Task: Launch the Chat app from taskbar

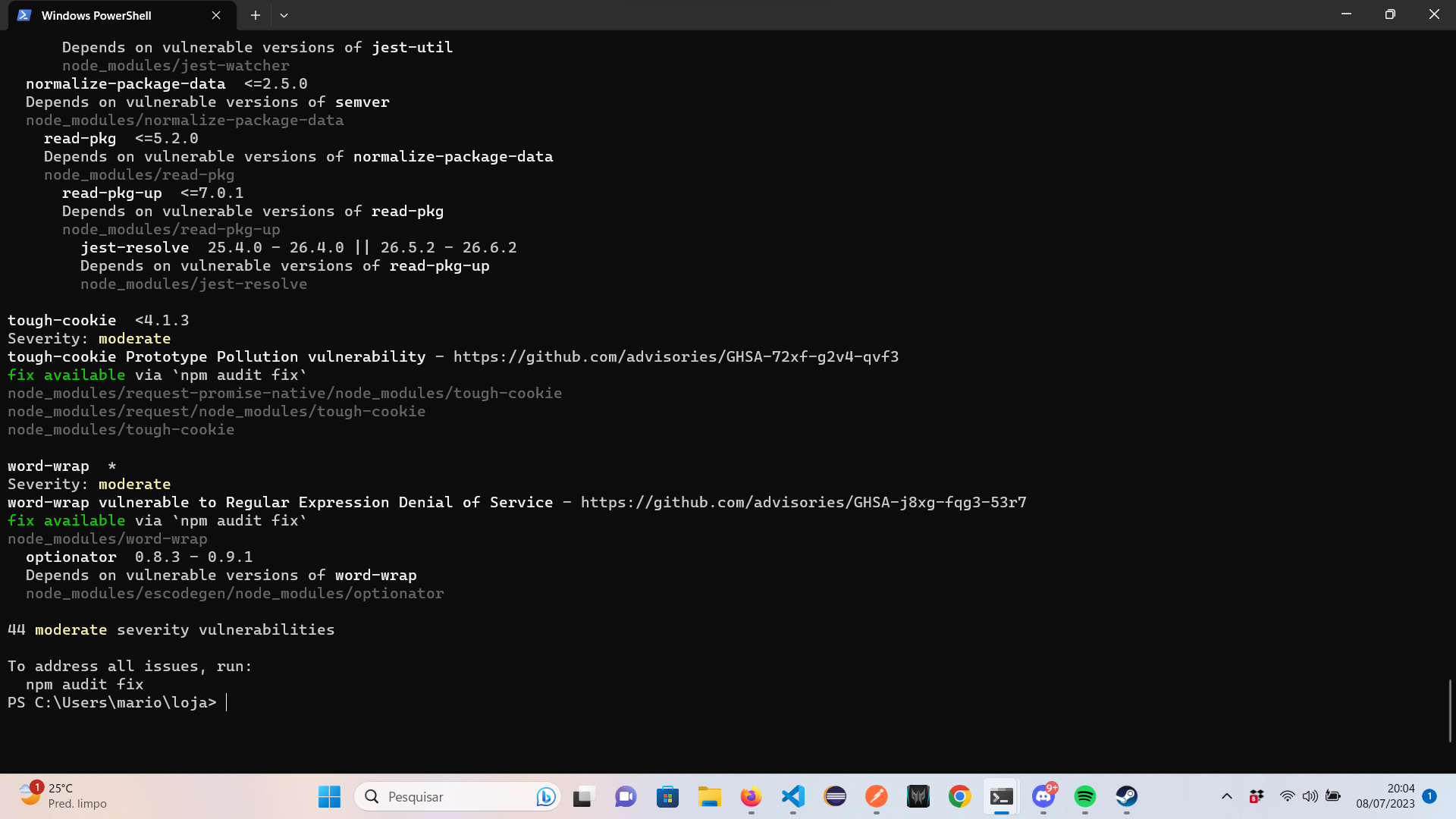Action: (x=625, y=796)
